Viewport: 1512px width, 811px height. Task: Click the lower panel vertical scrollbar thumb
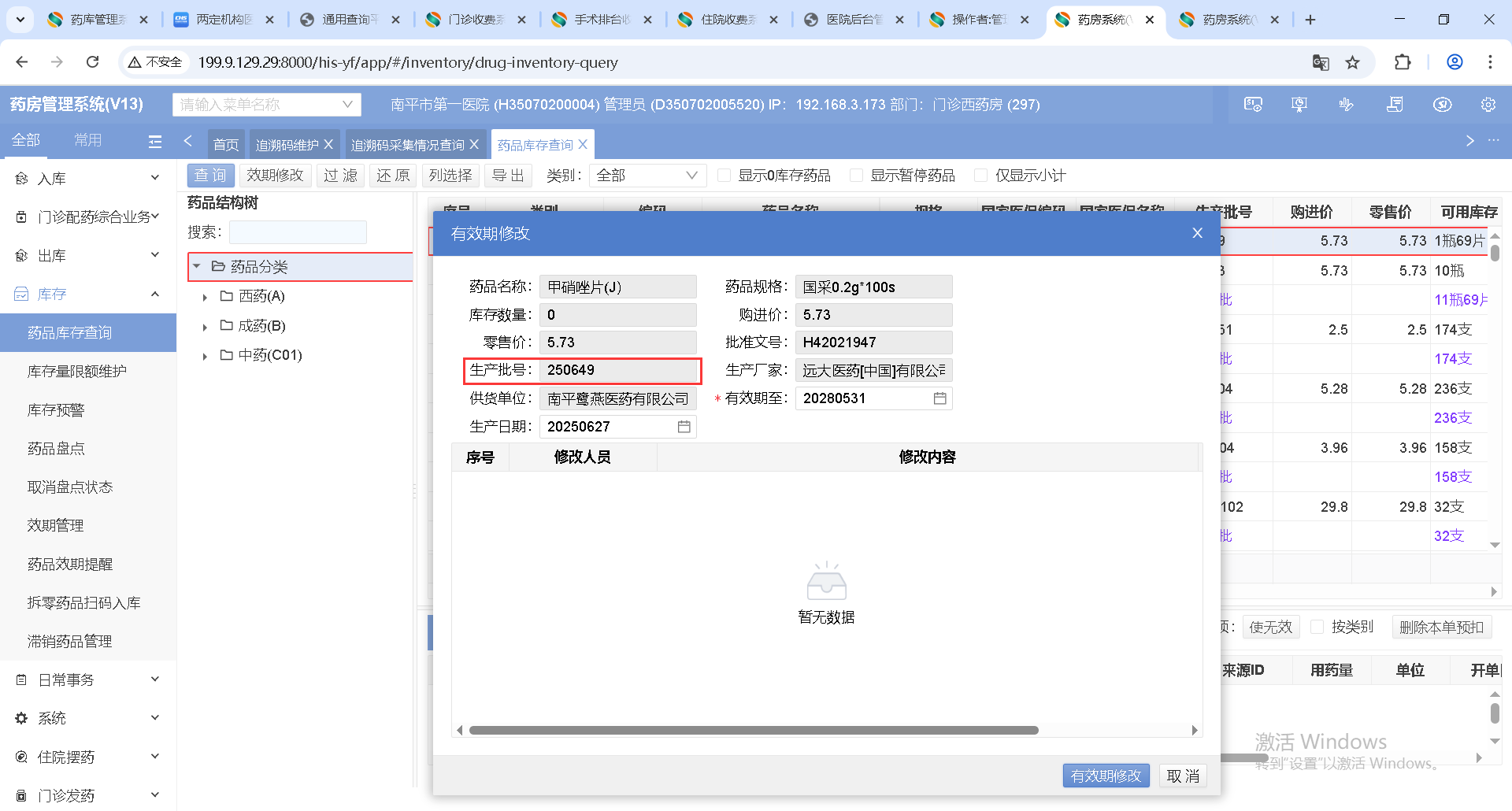[1495, 713]
